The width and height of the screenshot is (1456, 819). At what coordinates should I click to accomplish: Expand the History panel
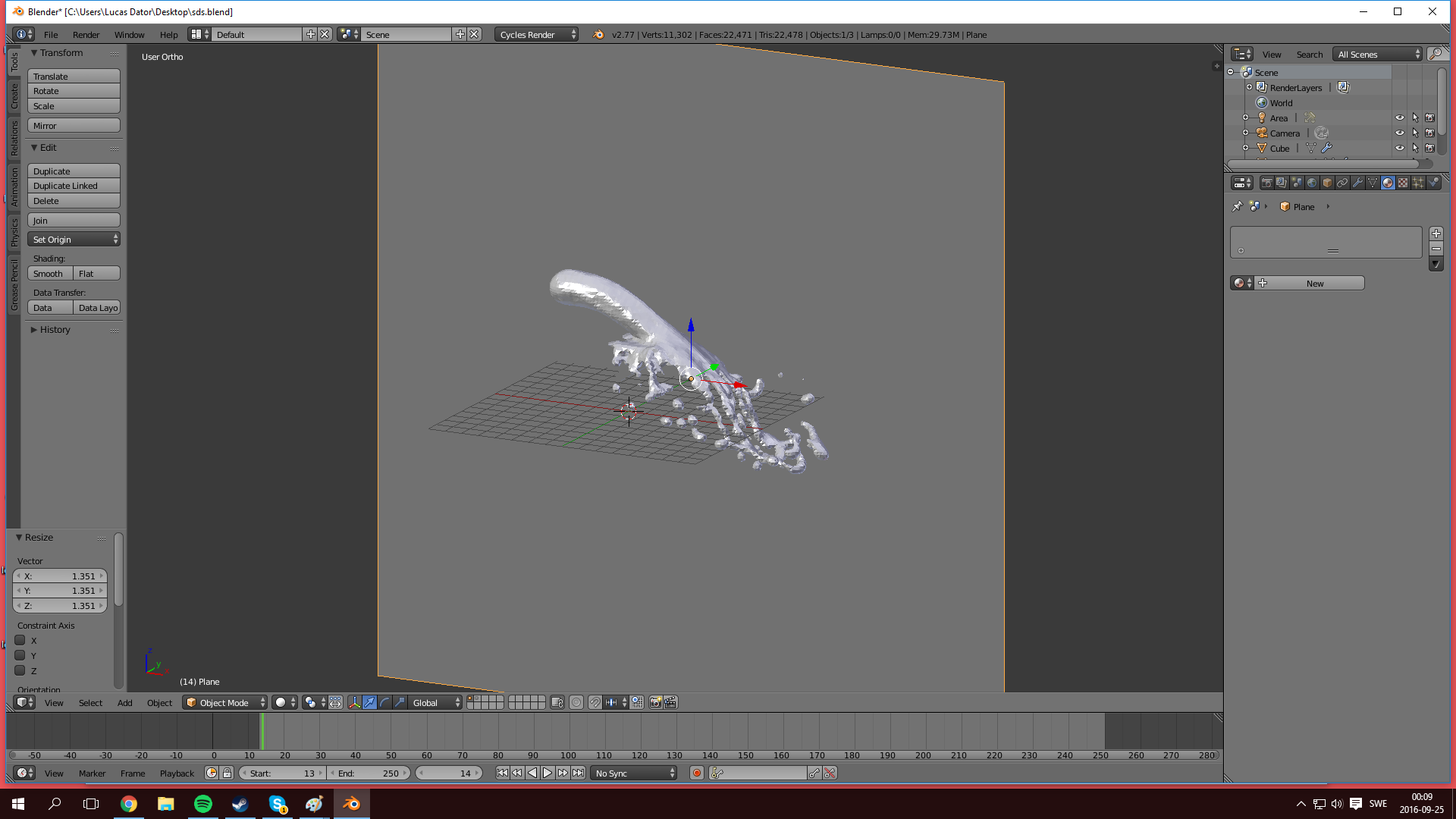pos(55,330)
